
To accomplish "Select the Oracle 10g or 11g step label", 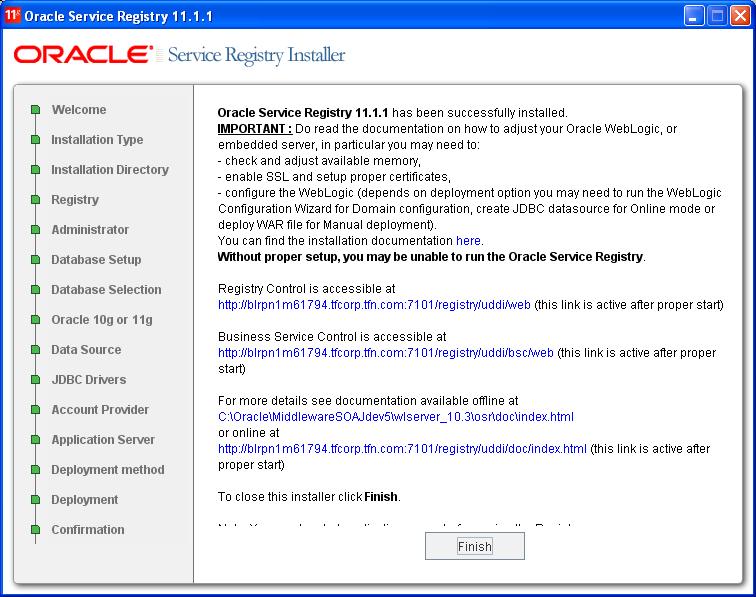I will [102, 320].
